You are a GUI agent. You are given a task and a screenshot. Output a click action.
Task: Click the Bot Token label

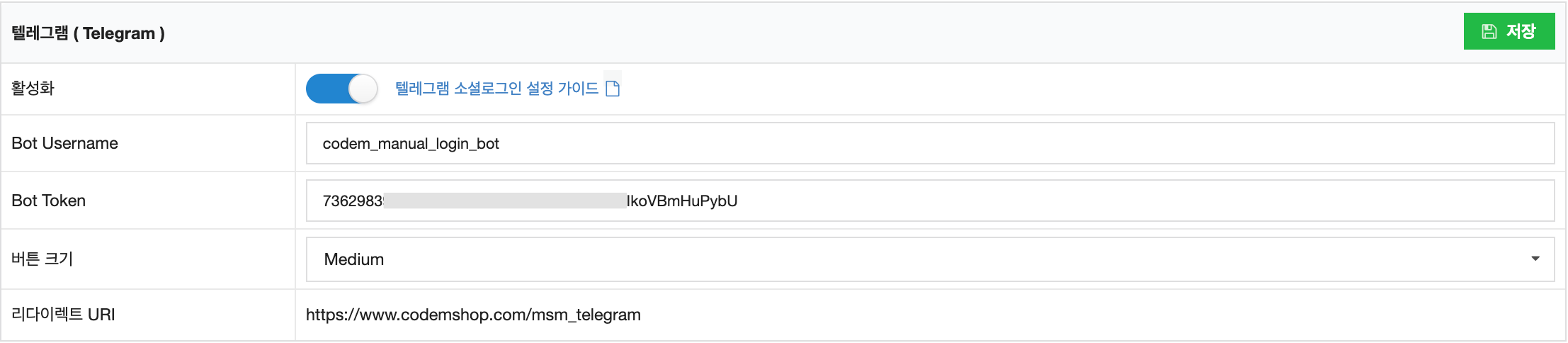pyautogui.click(x=48, y=201)
